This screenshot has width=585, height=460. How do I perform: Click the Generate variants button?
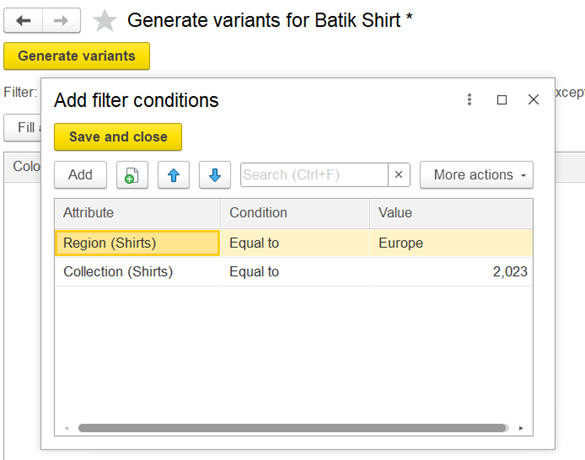coord(77,56)
